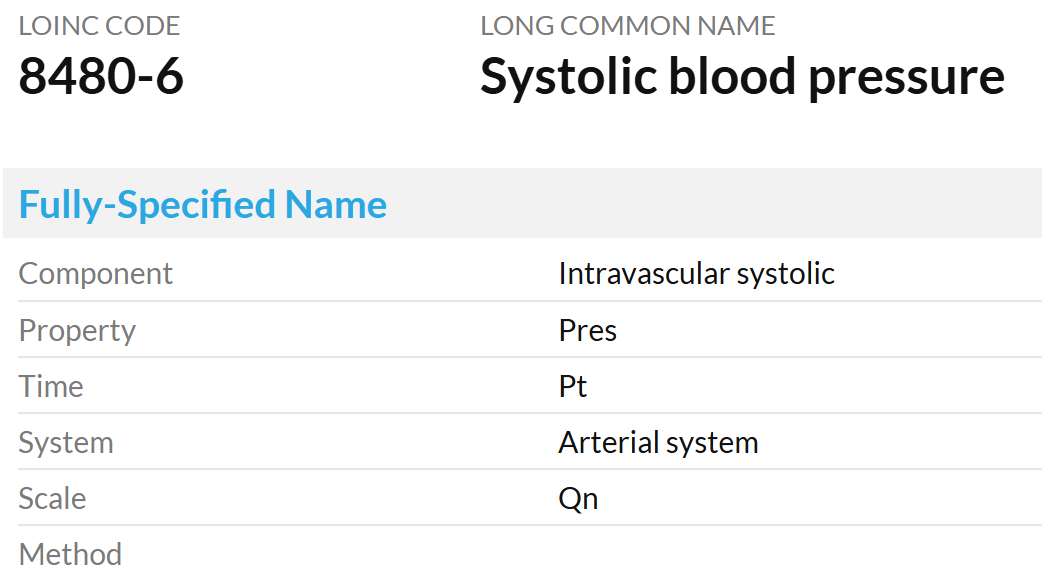
Task: Click the 'Property' row label
Action: pyautogui.click(x=77, y=330)
